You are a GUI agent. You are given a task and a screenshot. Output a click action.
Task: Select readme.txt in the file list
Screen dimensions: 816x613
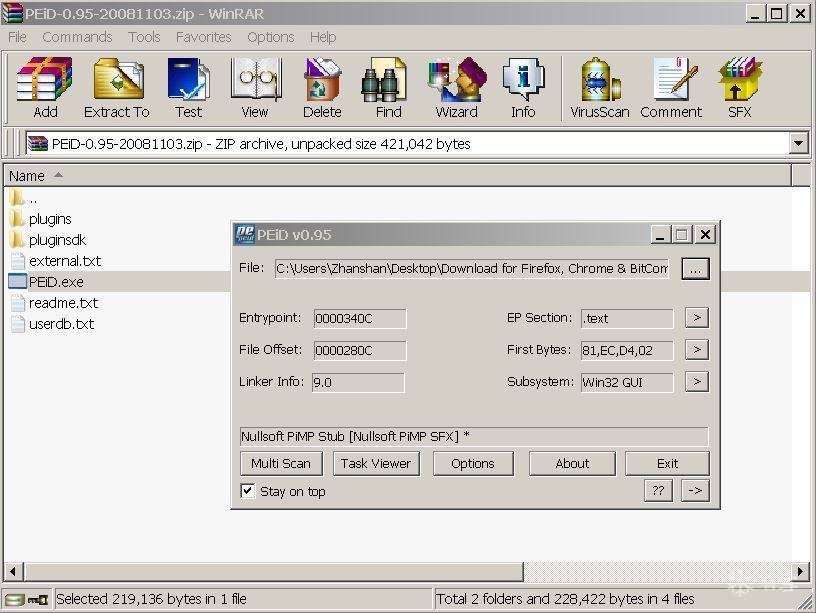click(54, 303)
